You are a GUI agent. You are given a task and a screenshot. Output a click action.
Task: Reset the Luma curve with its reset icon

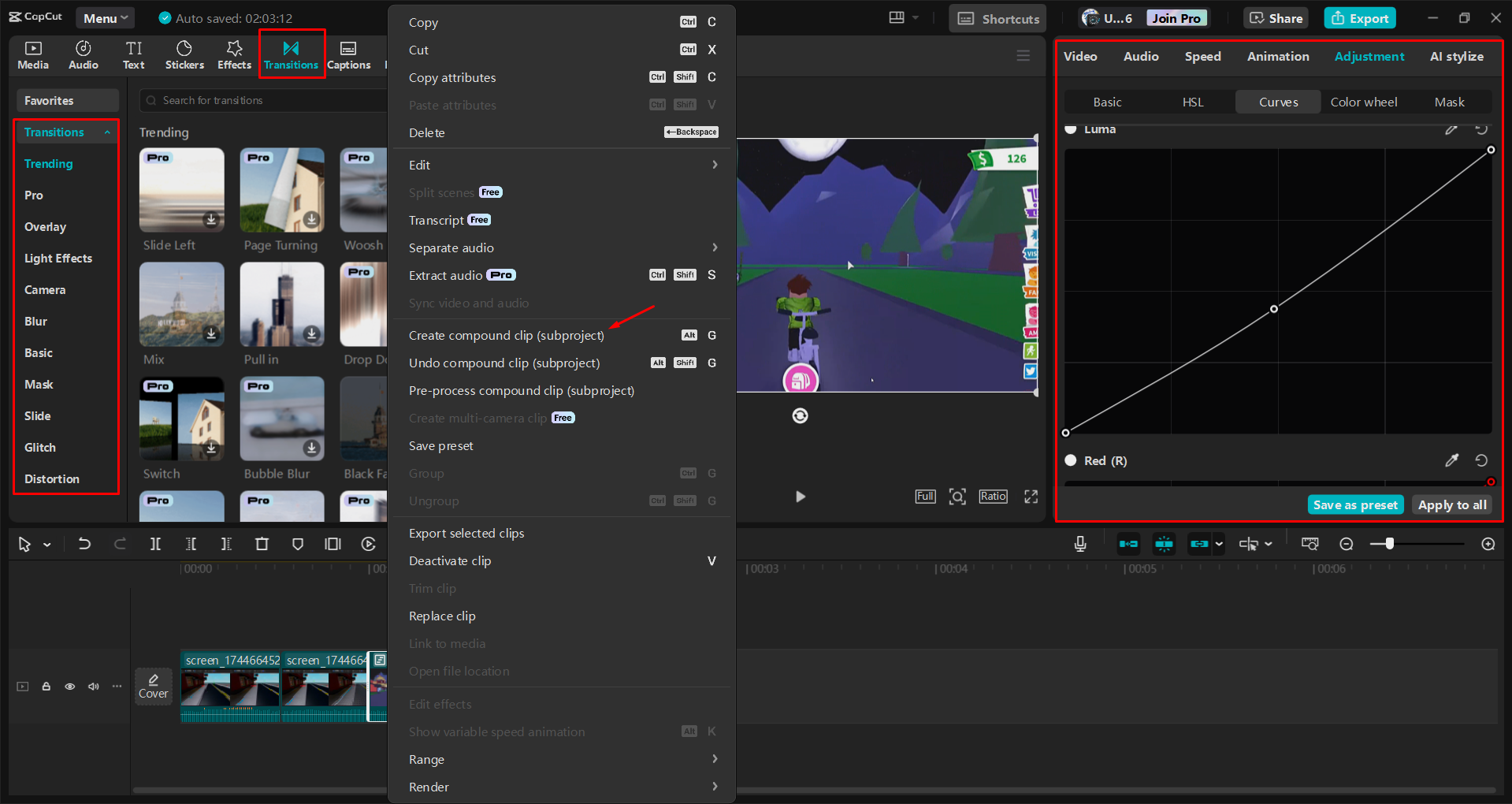pyautogui.click(x=1481, y=129)
